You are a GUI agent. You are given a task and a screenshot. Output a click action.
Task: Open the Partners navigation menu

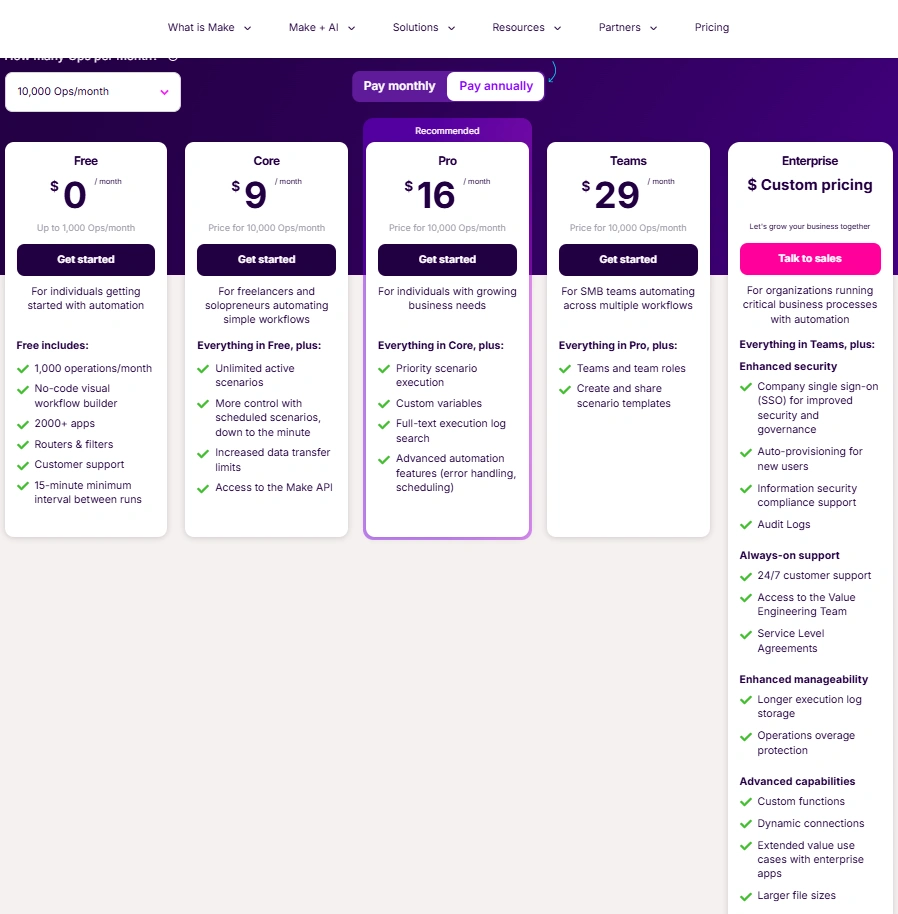coord(628,27)
